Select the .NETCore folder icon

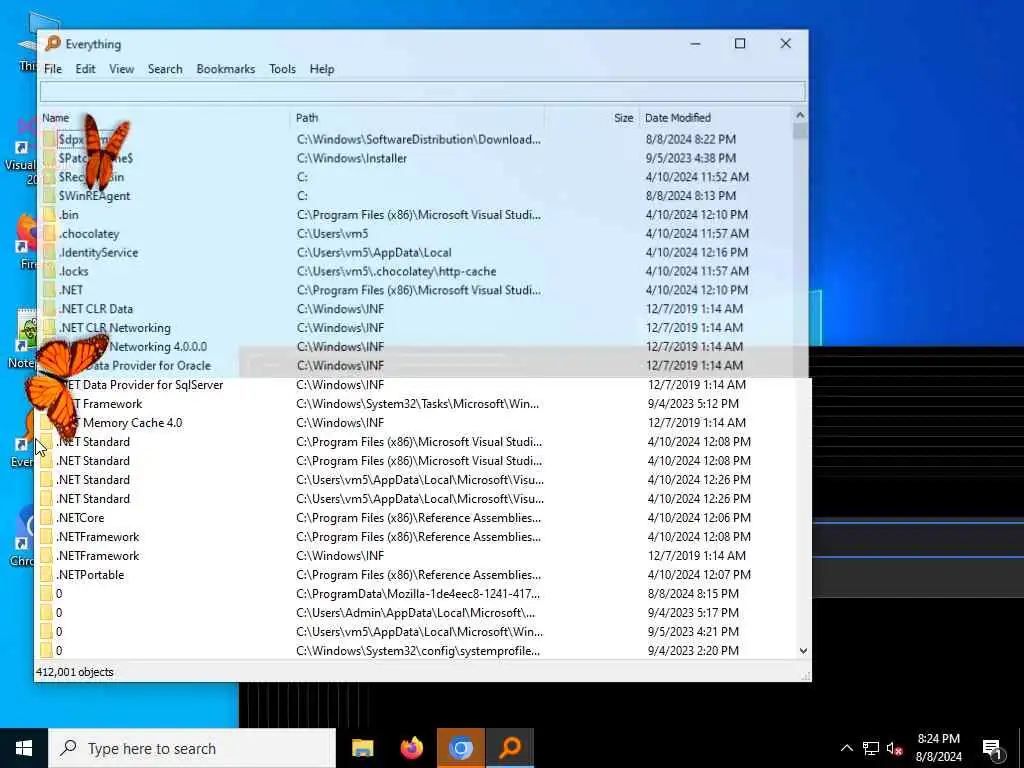coord(46,518)
